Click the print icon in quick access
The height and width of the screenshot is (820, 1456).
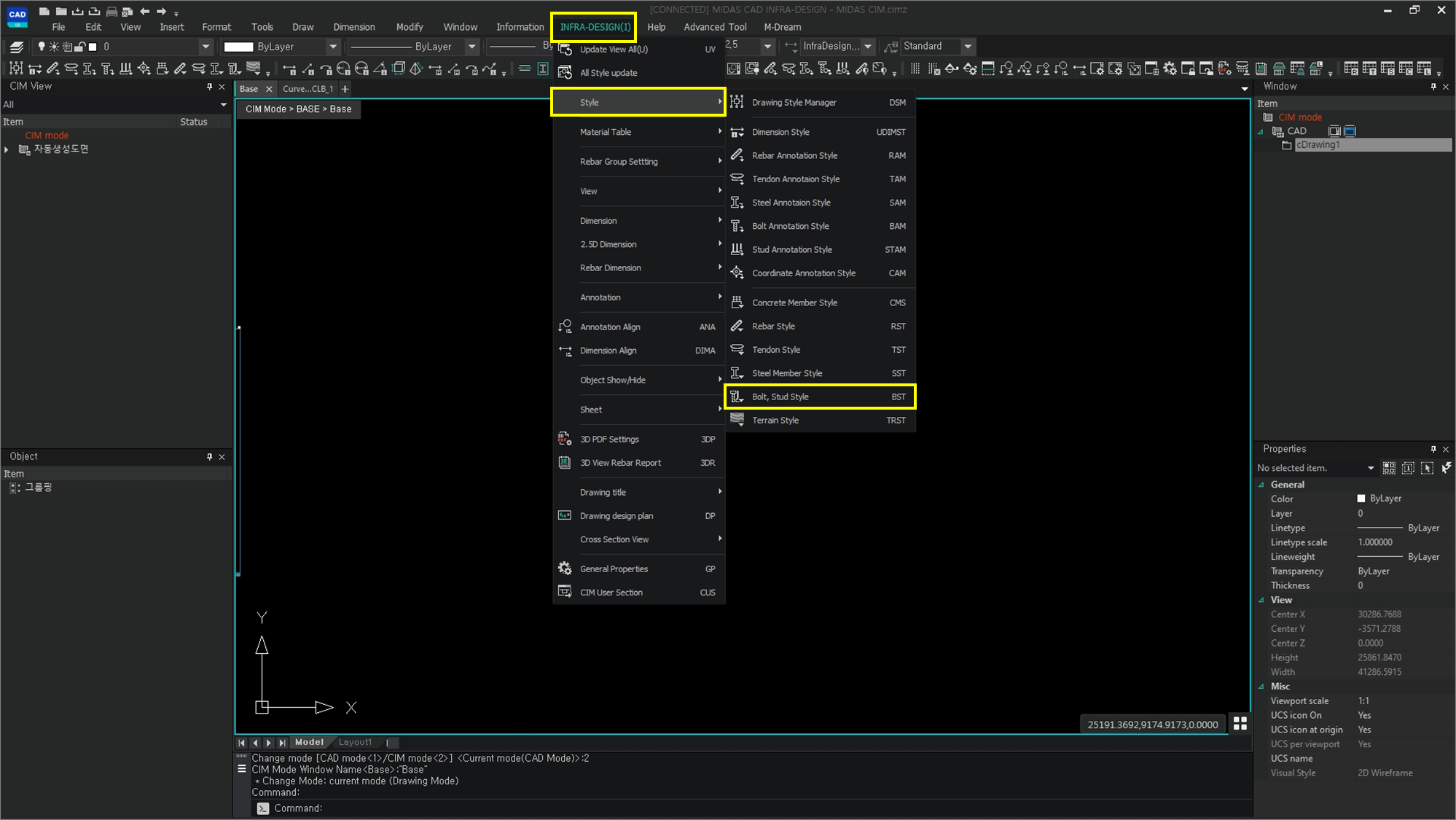tap(111, 12)
